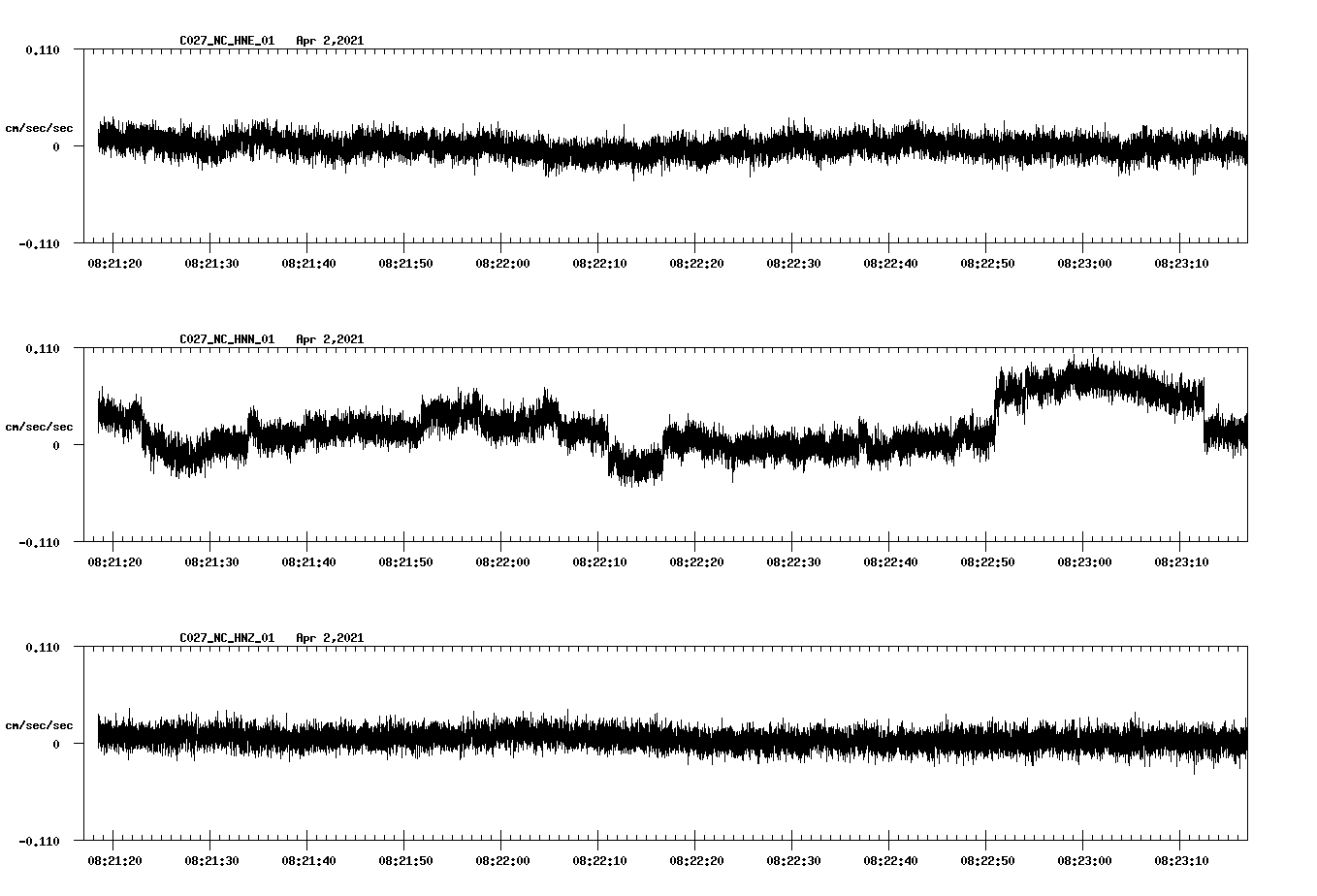The image size is (1317, 896).
Task: Select the C027_NC_HNN_01 channel label
Action: [225, 338]
